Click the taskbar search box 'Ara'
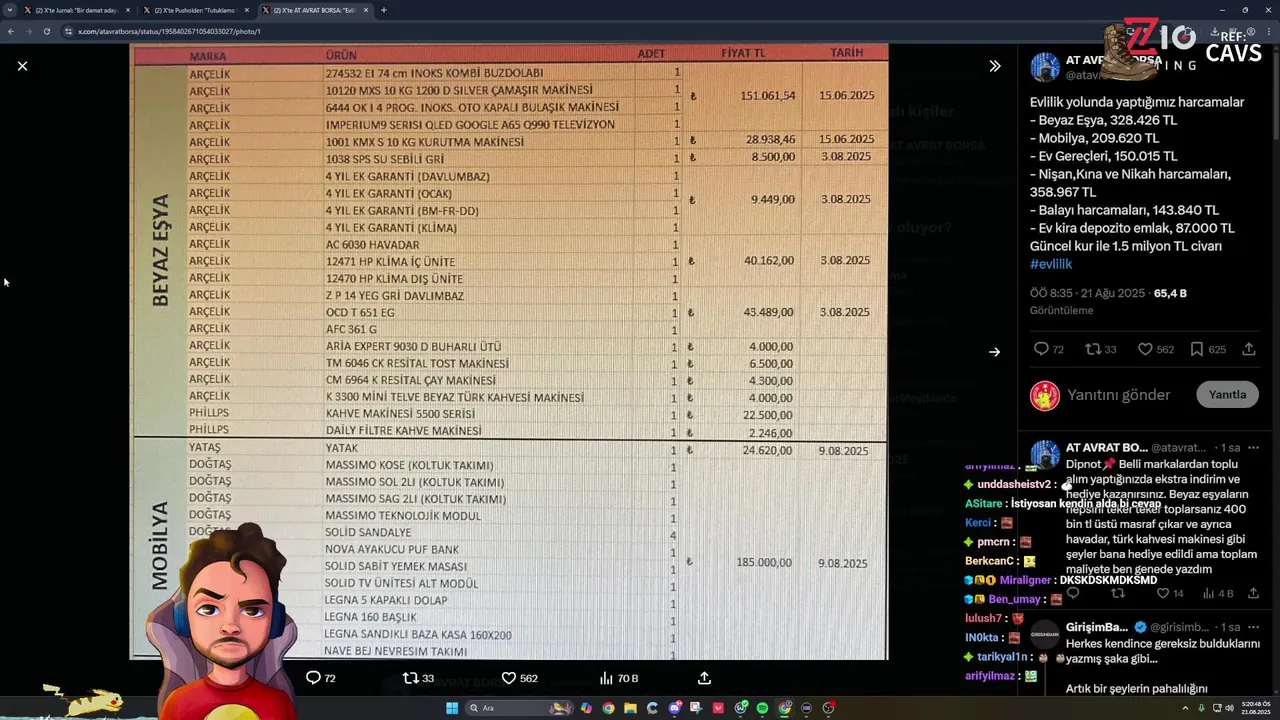The height and width of the screenshot is (720, 1280). tap(520, 708)
